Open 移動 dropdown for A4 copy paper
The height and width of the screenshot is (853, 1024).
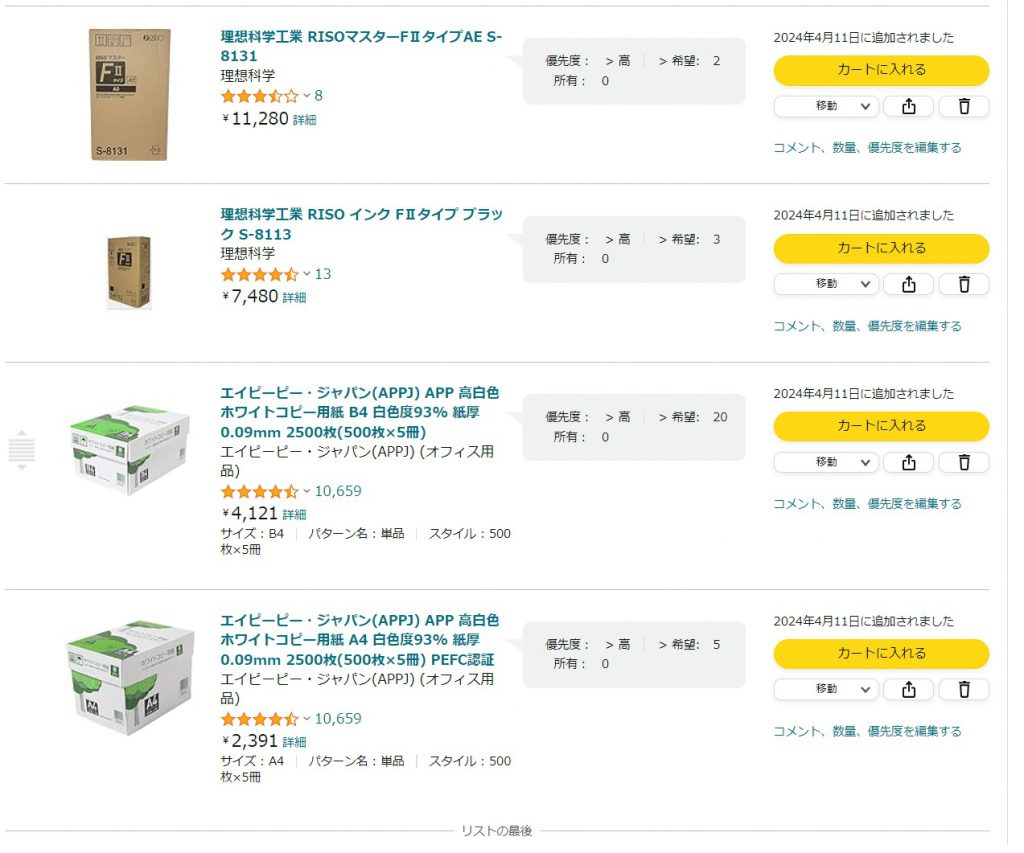point(826,689)
